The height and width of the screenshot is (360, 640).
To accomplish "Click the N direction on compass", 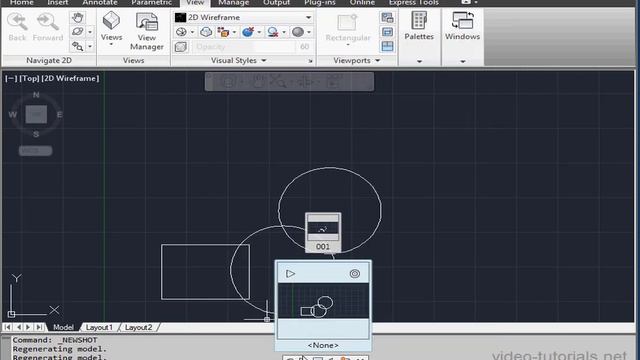I will [36, 95].
